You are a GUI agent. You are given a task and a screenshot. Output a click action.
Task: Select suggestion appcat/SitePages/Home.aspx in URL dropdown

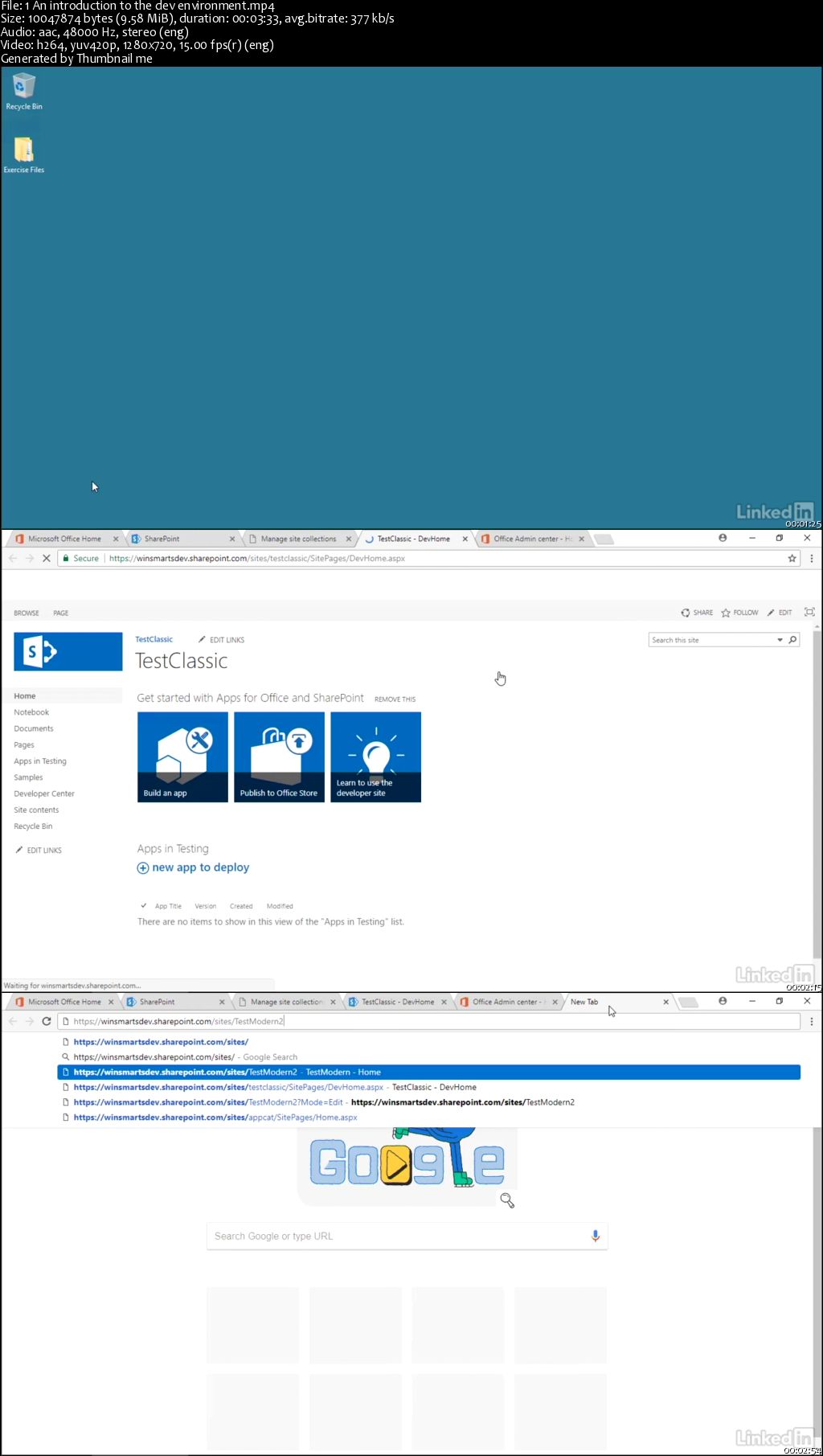click(428, 1118)
